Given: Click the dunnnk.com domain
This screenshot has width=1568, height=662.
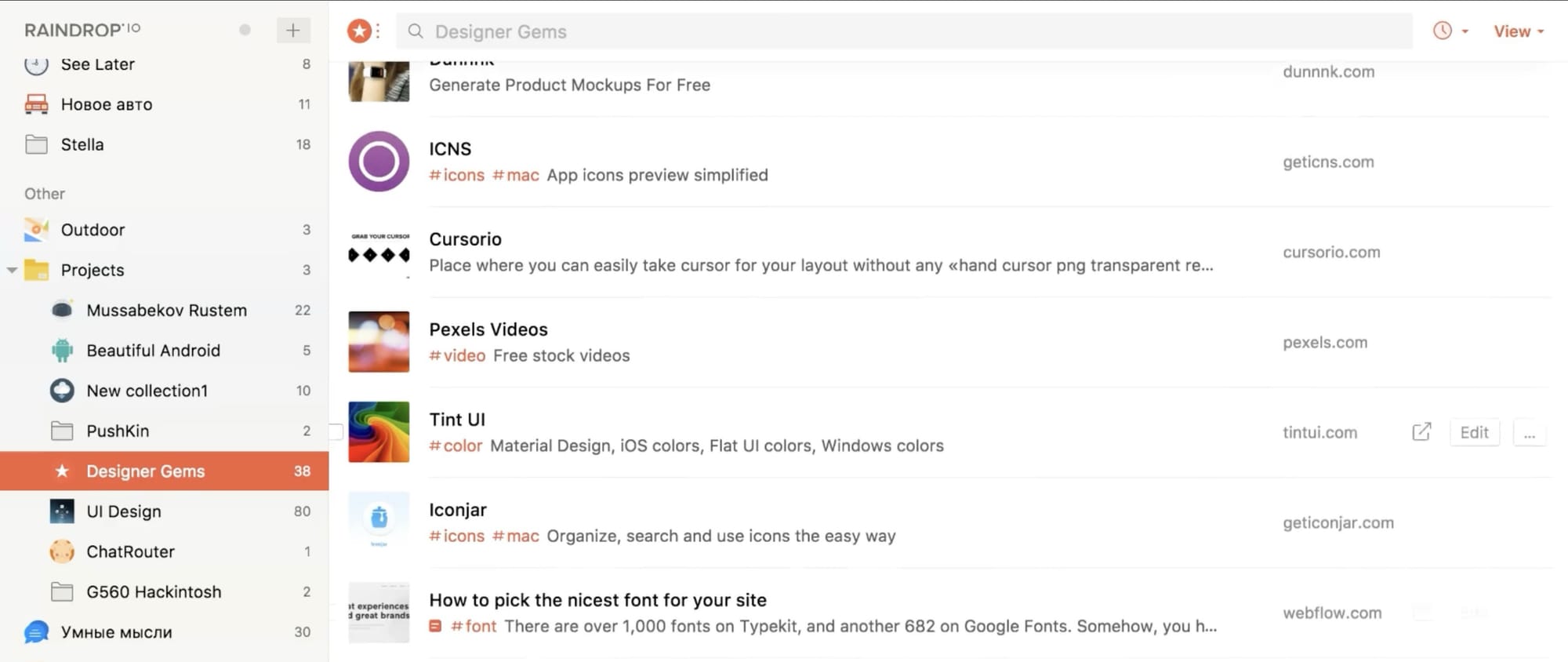Looking at the screenshot, I should pyautogui.click(x=1329, y=71).
